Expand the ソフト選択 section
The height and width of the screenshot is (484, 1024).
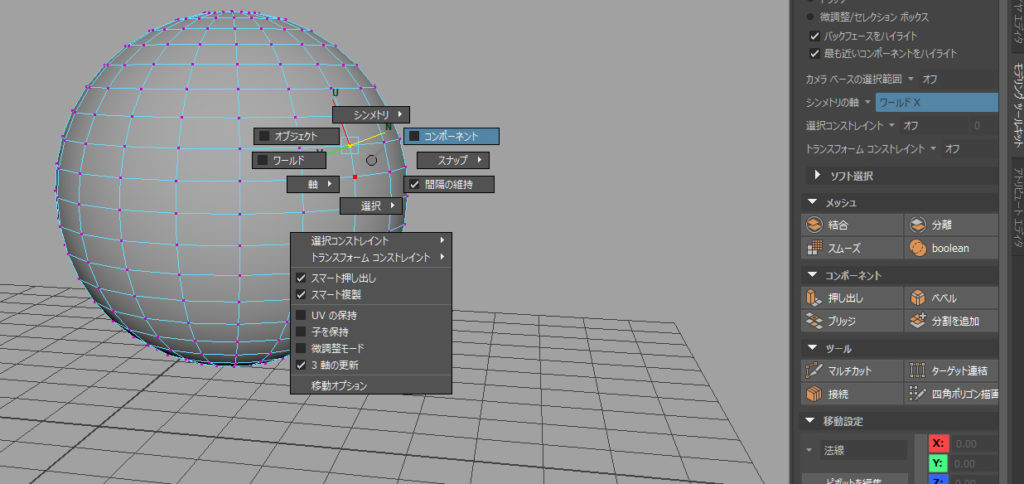(x=818, y=175)
